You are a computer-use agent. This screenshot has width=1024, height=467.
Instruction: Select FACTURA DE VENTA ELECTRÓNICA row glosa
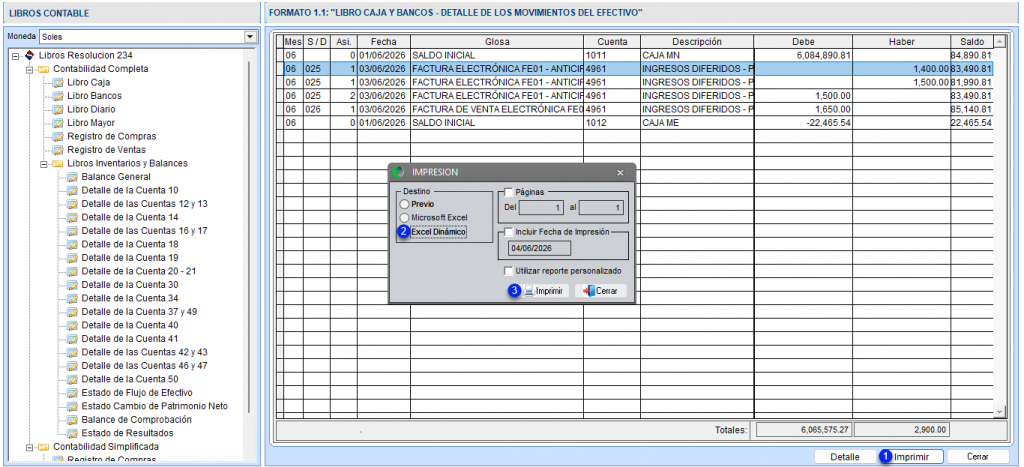[497, 109]
